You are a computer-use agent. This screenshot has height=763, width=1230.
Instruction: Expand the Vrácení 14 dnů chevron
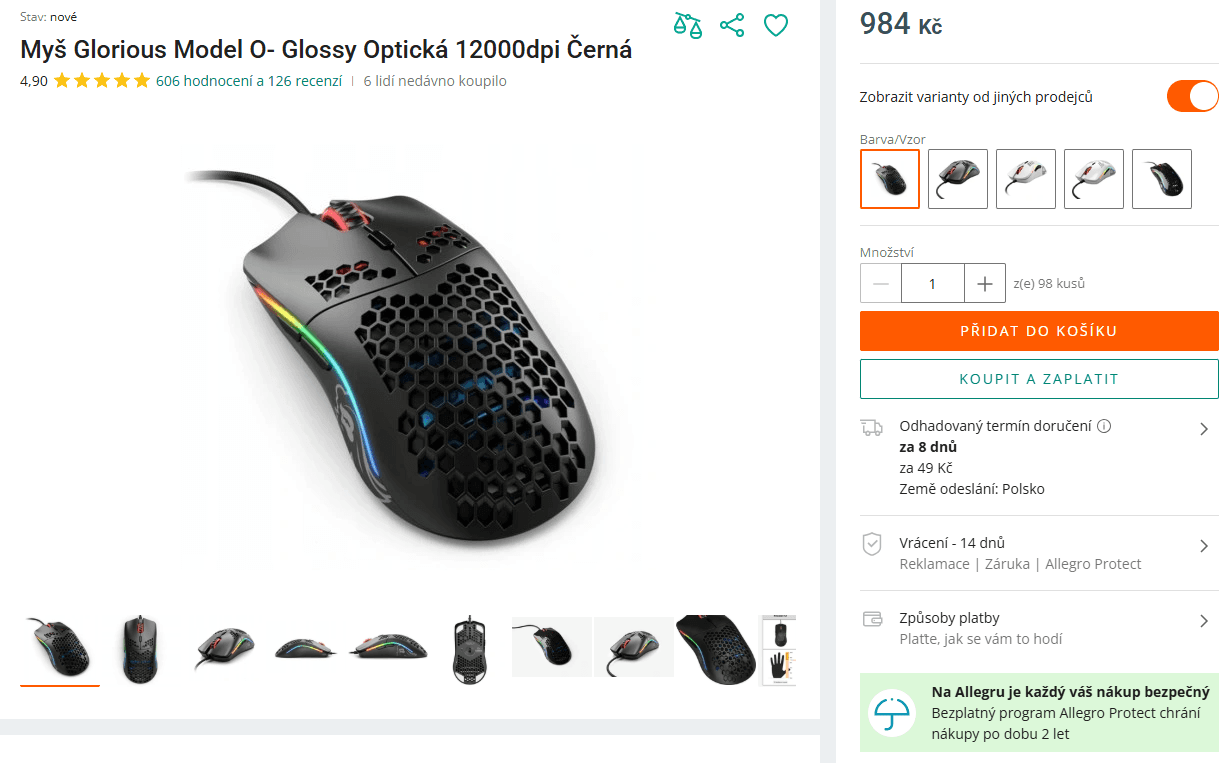[1204, 546]
